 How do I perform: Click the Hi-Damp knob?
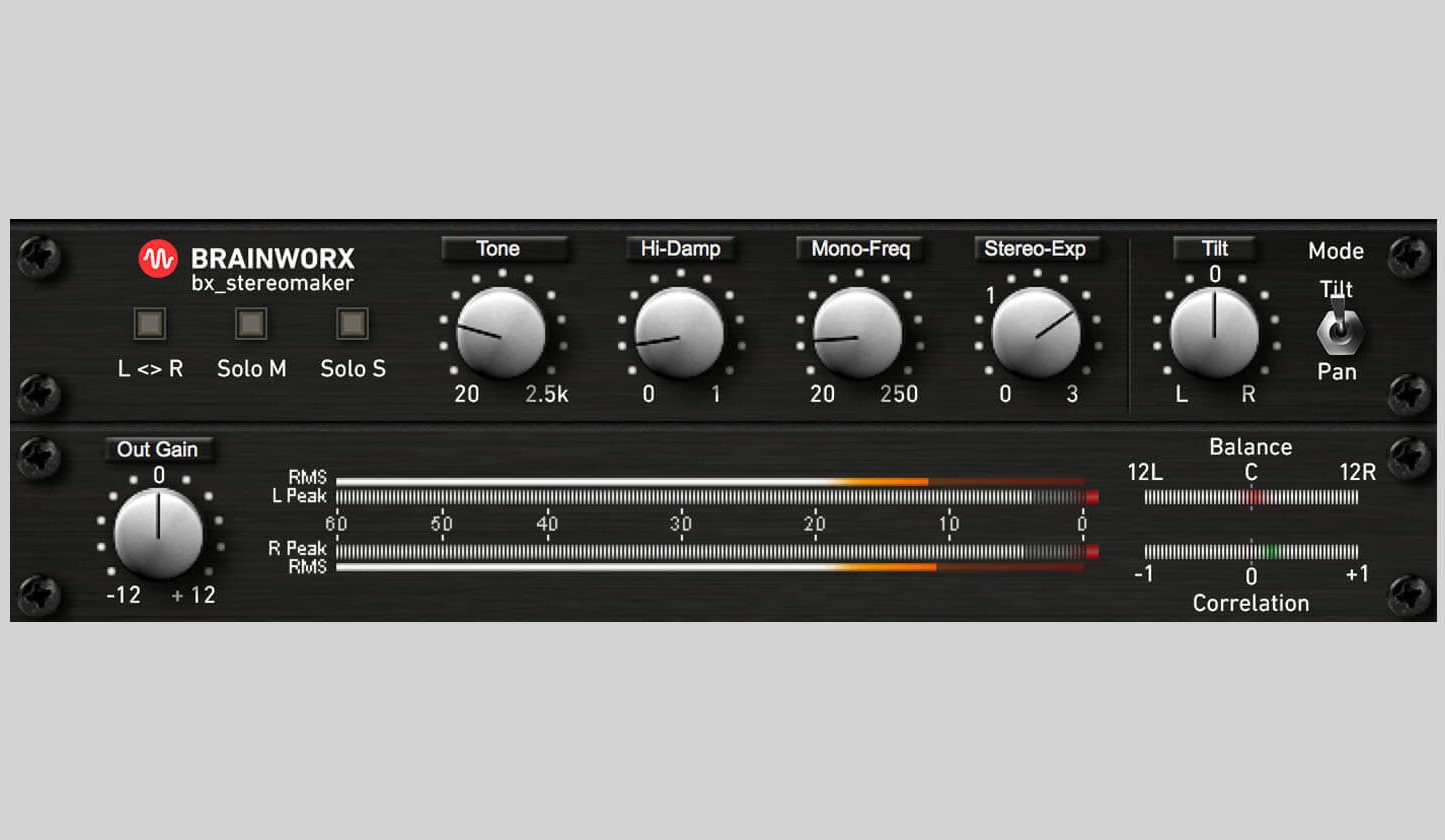[x=679, y=333]
